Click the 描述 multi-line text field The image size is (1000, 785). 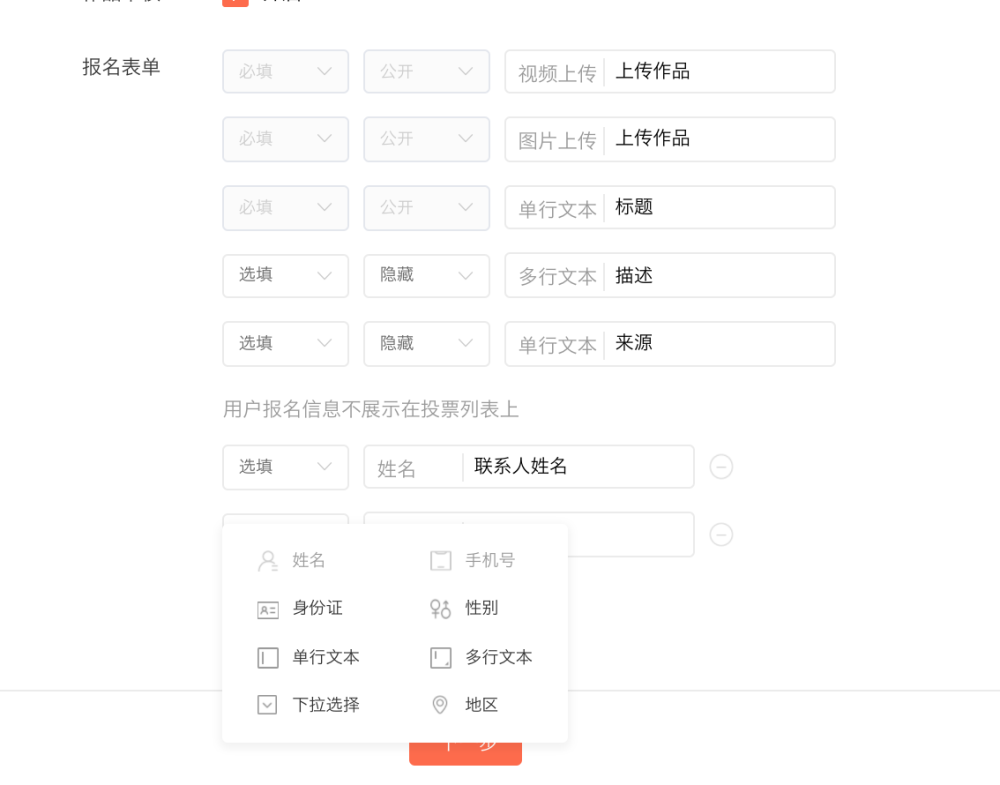coord(720,275)
